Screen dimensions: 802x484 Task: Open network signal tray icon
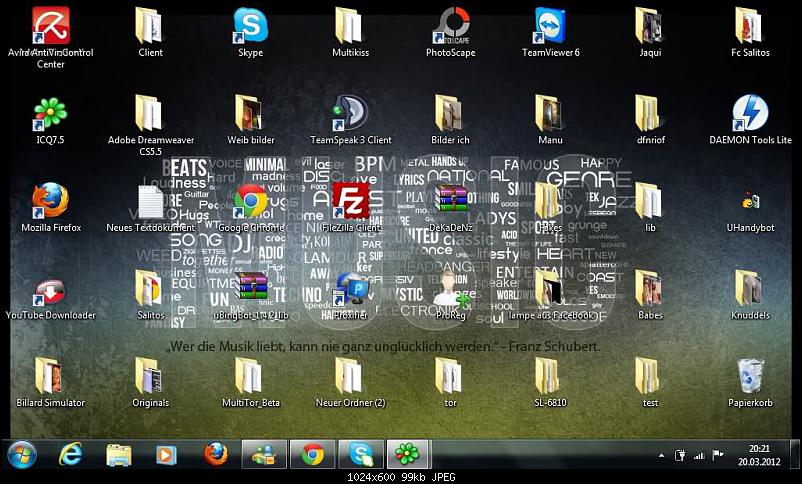pos(699,455)
